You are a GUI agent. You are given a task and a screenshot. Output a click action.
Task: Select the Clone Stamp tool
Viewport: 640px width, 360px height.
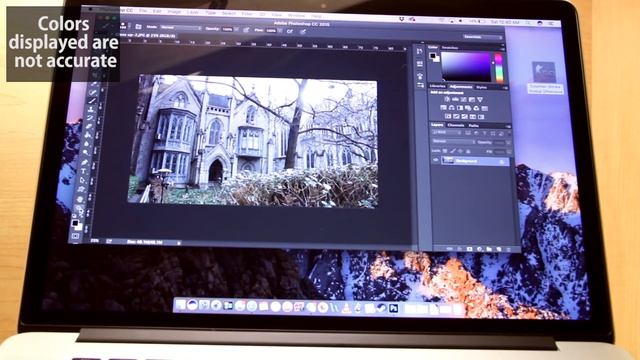pyautogui.click(x=91, y=109)
